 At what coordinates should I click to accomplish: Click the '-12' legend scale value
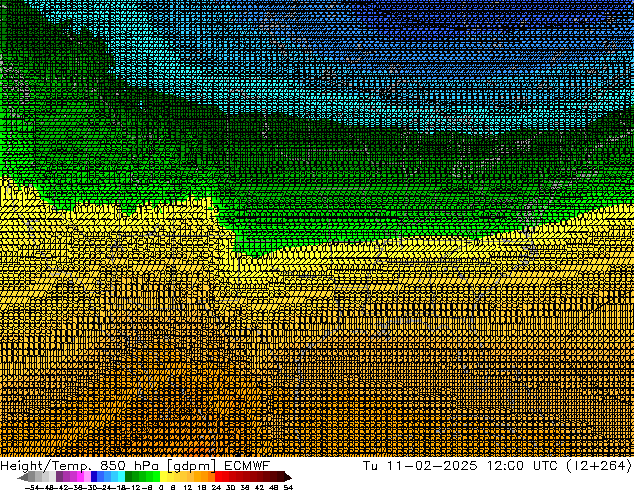click(x=135, y=488)
